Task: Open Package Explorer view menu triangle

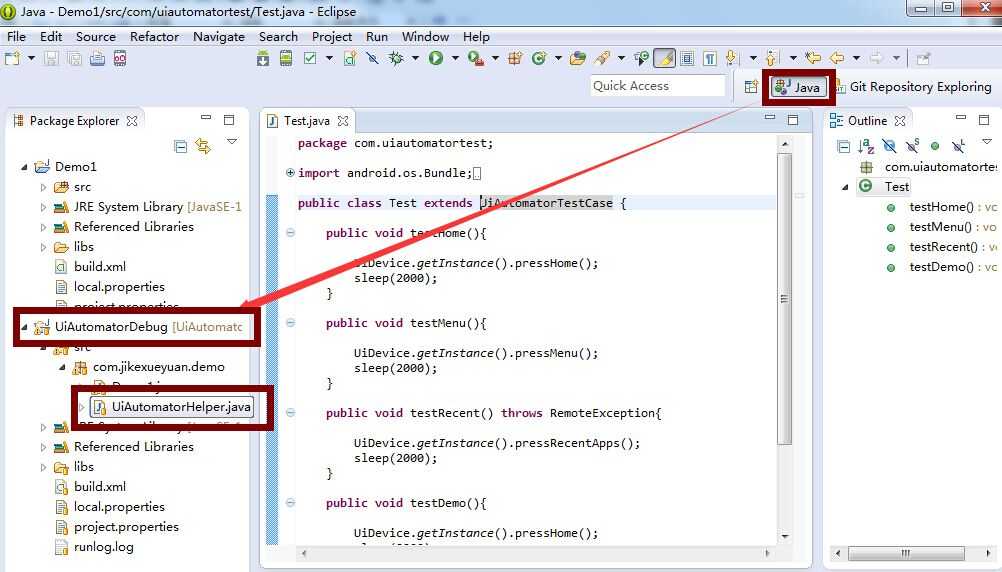Action: click(232, 142)
